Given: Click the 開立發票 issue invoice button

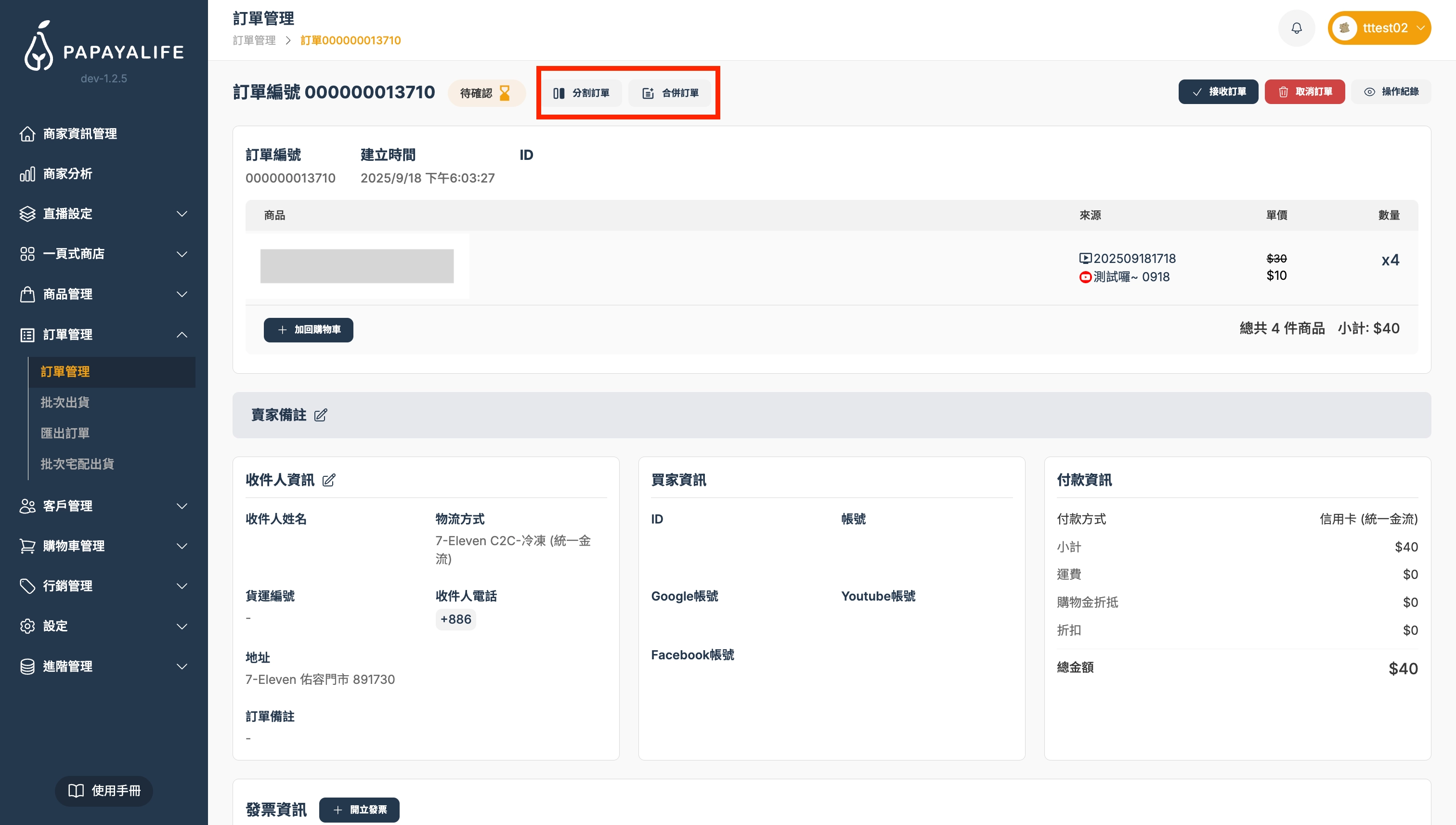Looking at the screenshot, I should (359, 810).
